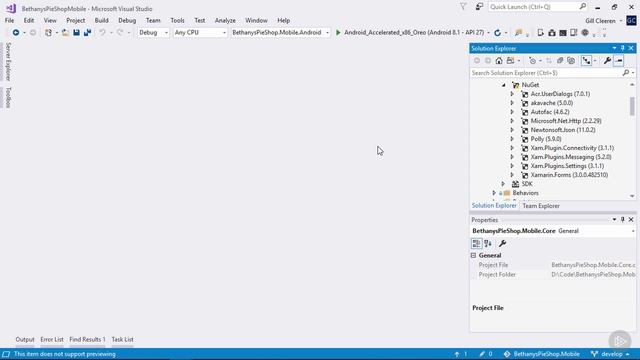640x360 pixels.
Task: Click the develop branch in the status bar
Action: click(610, 354)
